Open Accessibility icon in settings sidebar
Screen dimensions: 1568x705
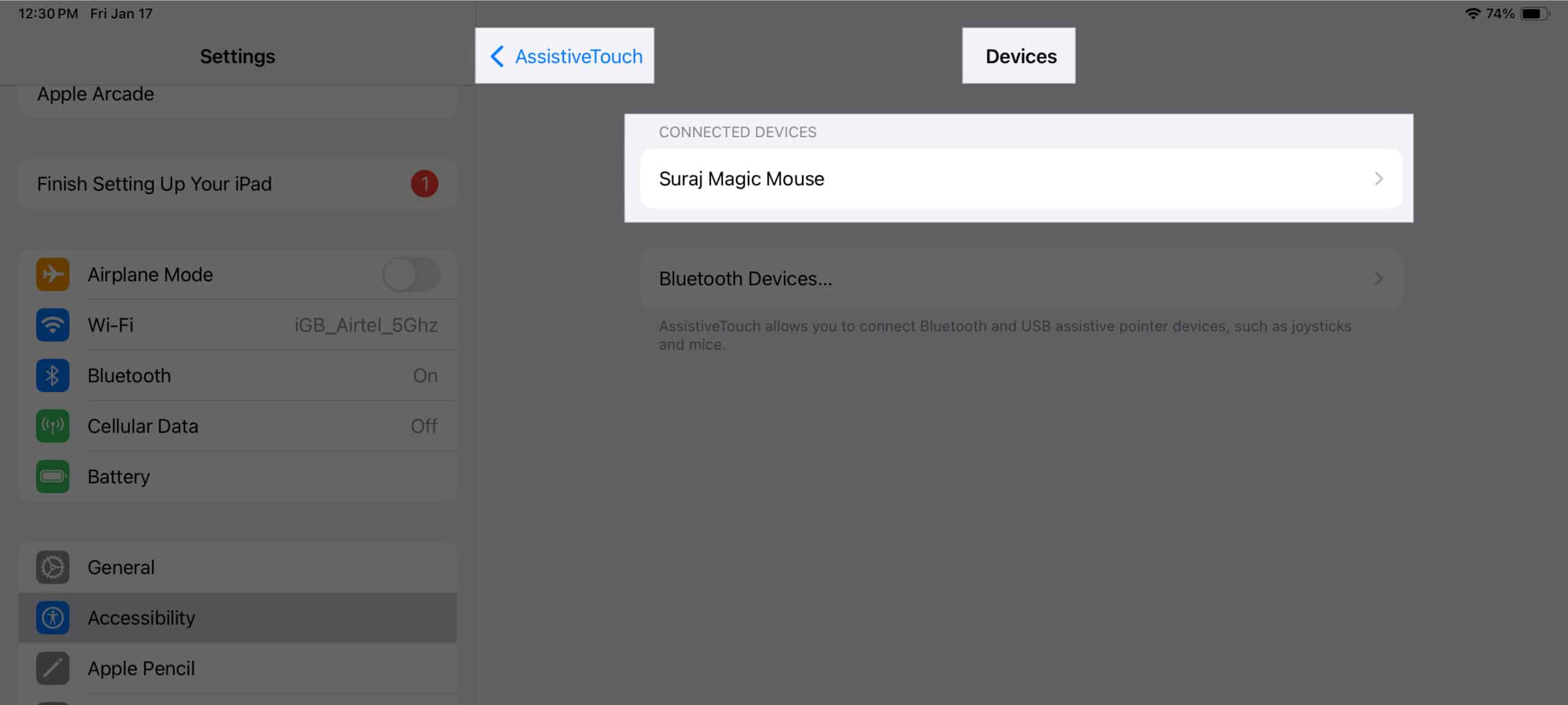pos(52,617)
